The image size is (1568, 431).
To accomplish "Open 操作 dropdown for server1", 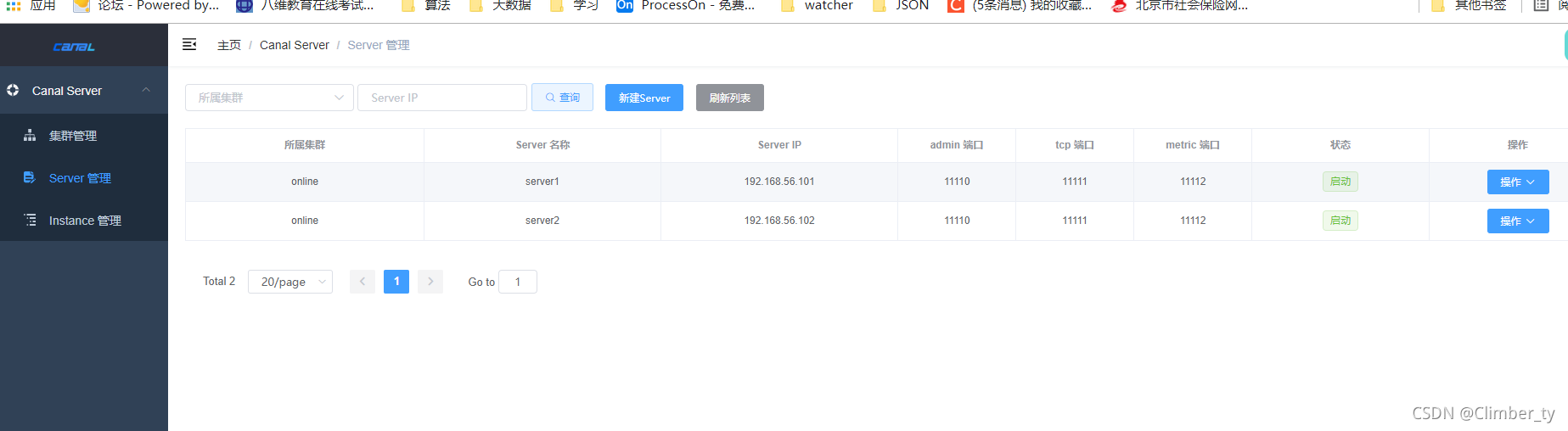I will point(1518,182).
